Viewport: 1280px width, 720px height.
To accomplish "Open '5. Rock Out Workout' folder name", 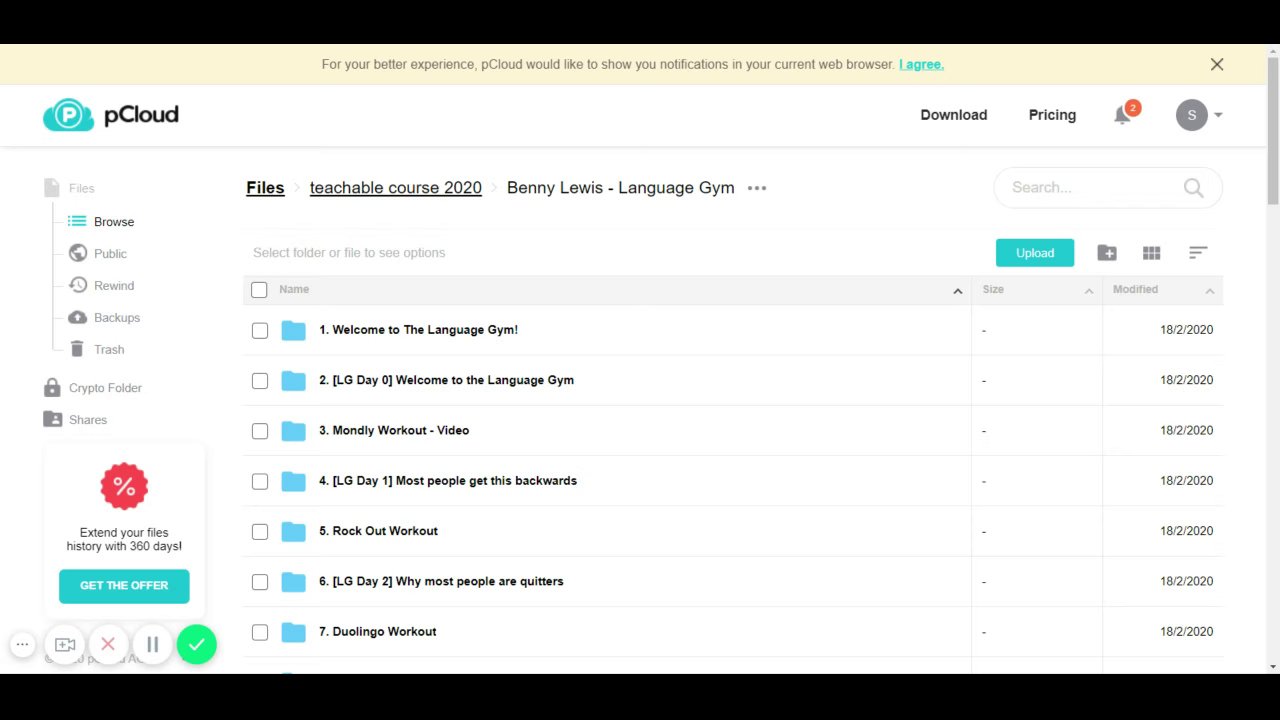I will [378, 531].
